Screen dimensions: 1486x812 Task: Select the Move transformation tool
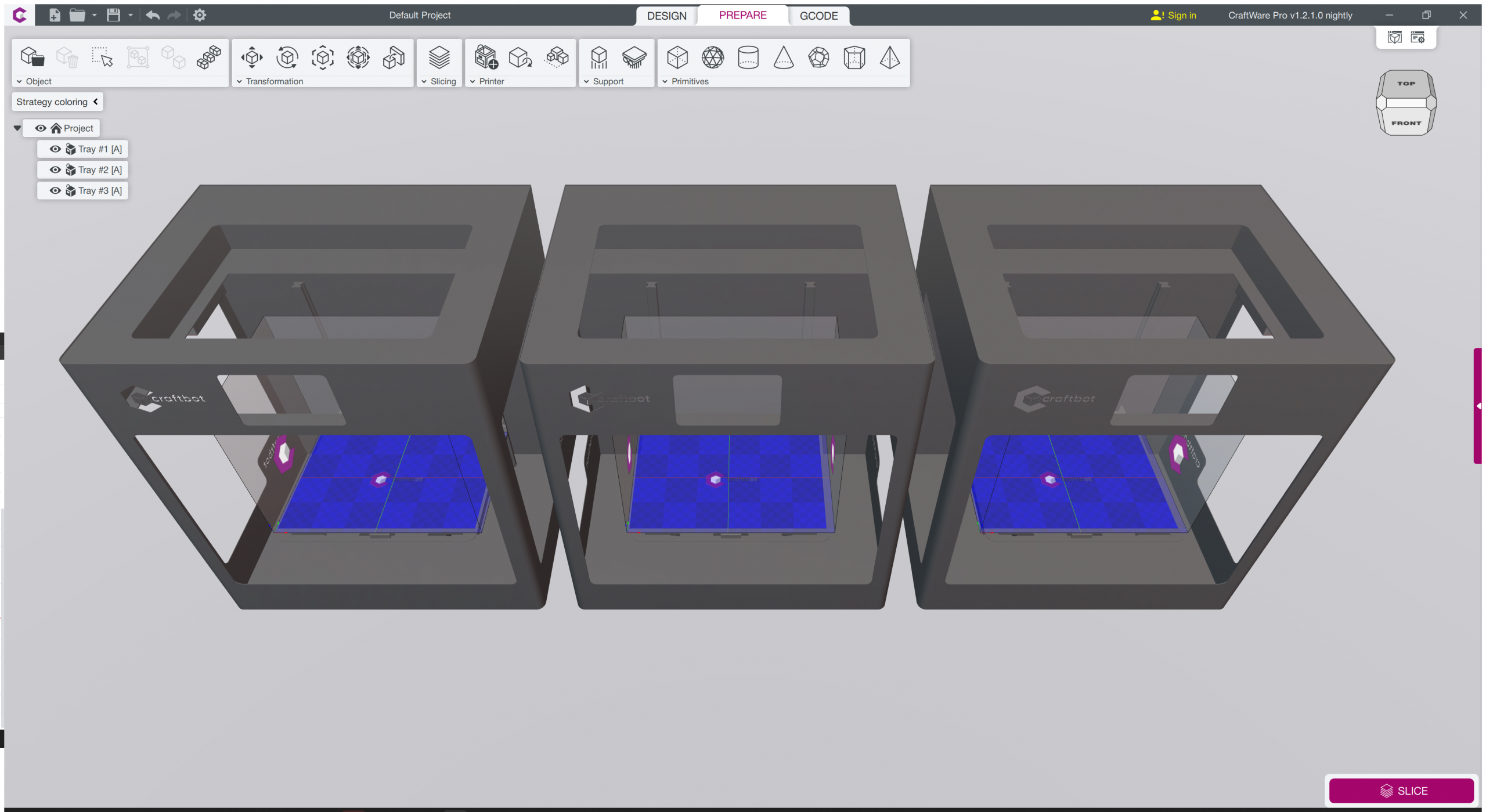(x=252, y=57)
